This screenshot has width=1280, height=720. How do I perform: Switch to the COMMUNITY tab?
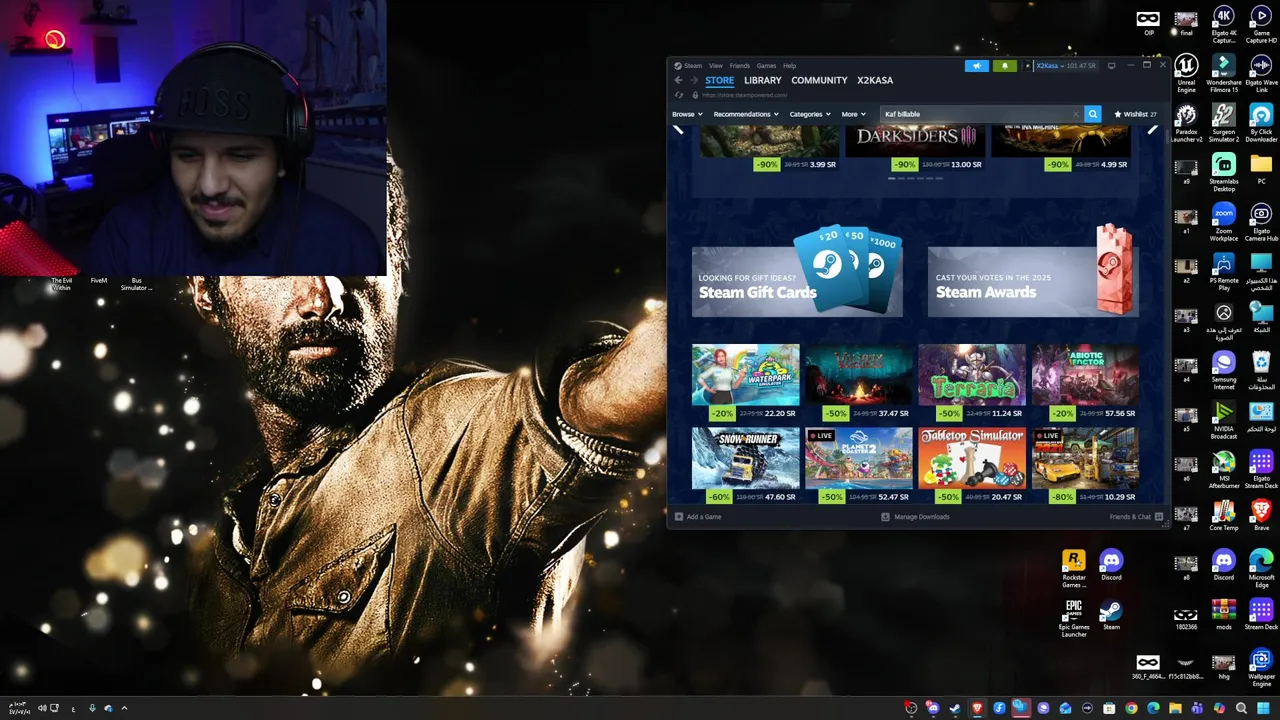coord(819,80)
